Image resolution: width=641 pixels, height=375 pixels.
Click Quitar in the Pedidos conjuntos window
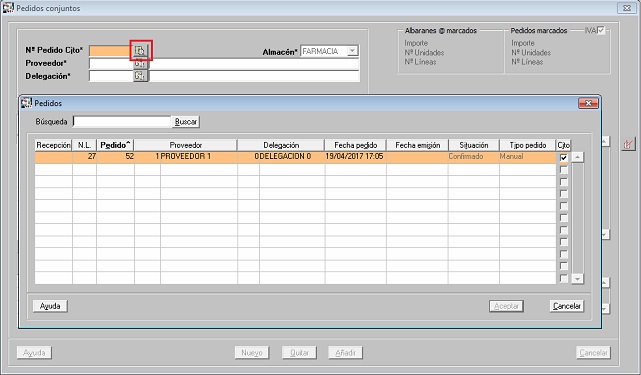click(x=299, y=353)
